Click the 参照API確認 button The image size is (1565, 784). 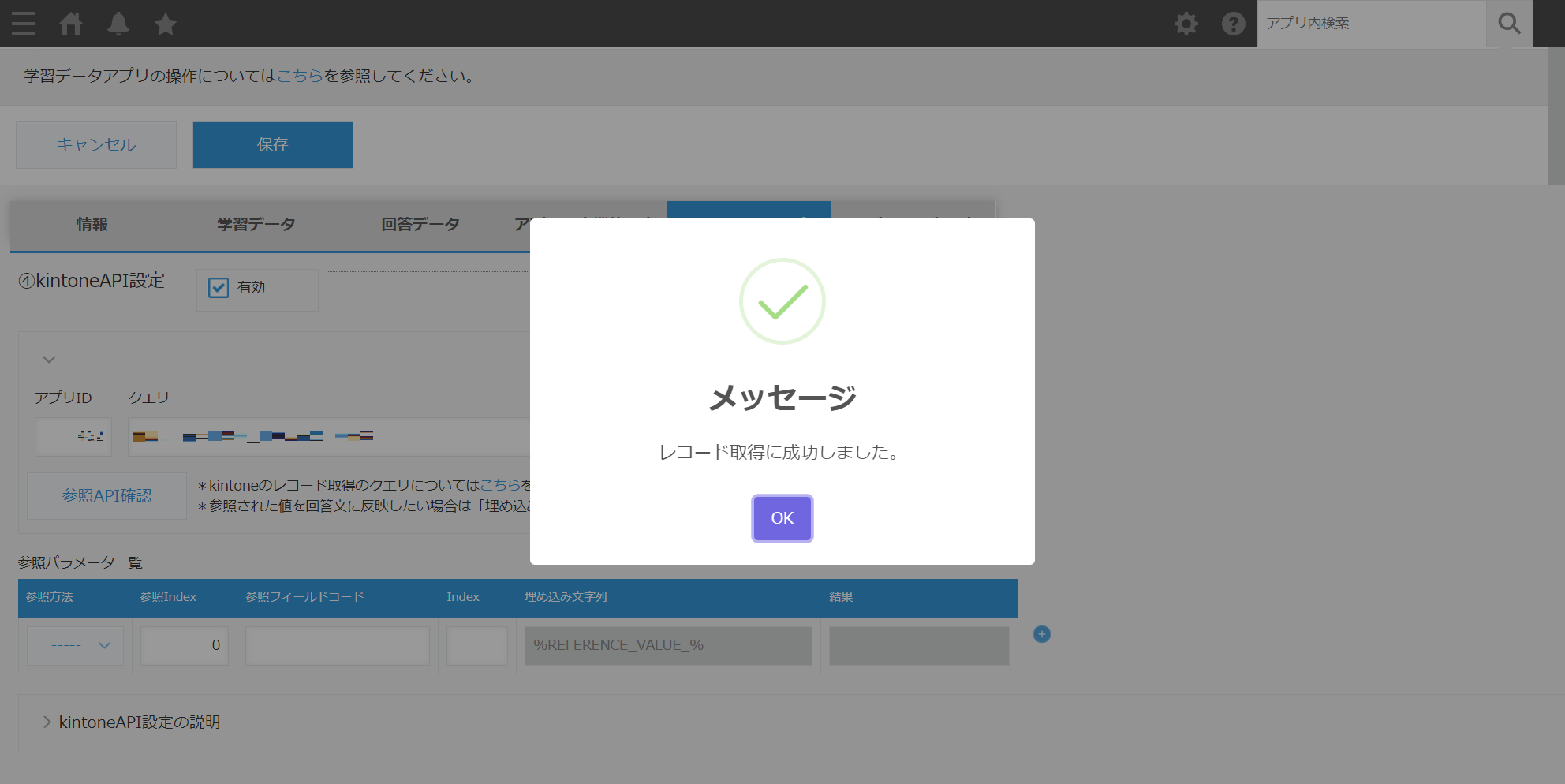click(107, 496)
